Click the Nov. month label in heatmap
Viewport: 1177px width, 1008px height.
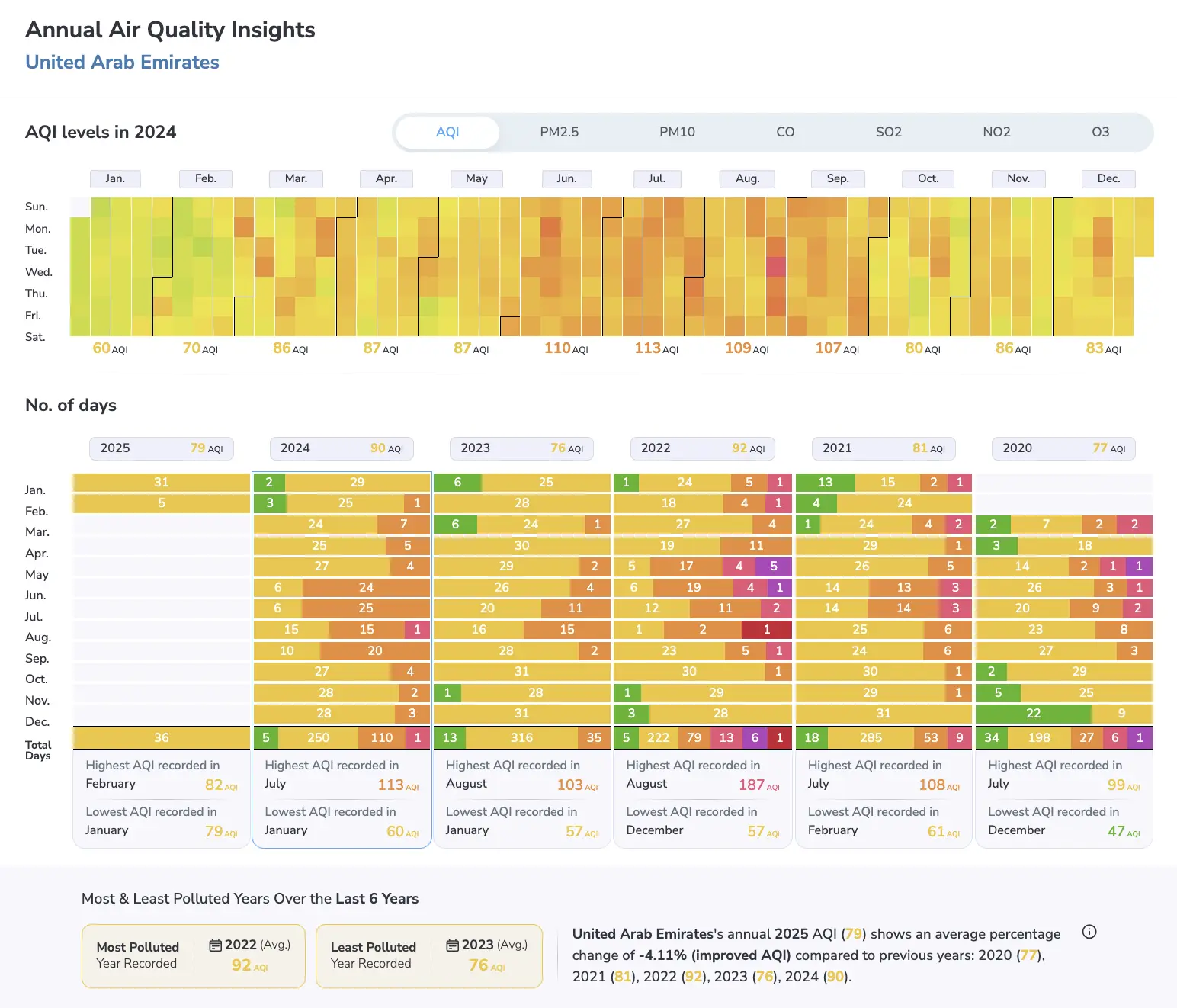[1018, 178]
